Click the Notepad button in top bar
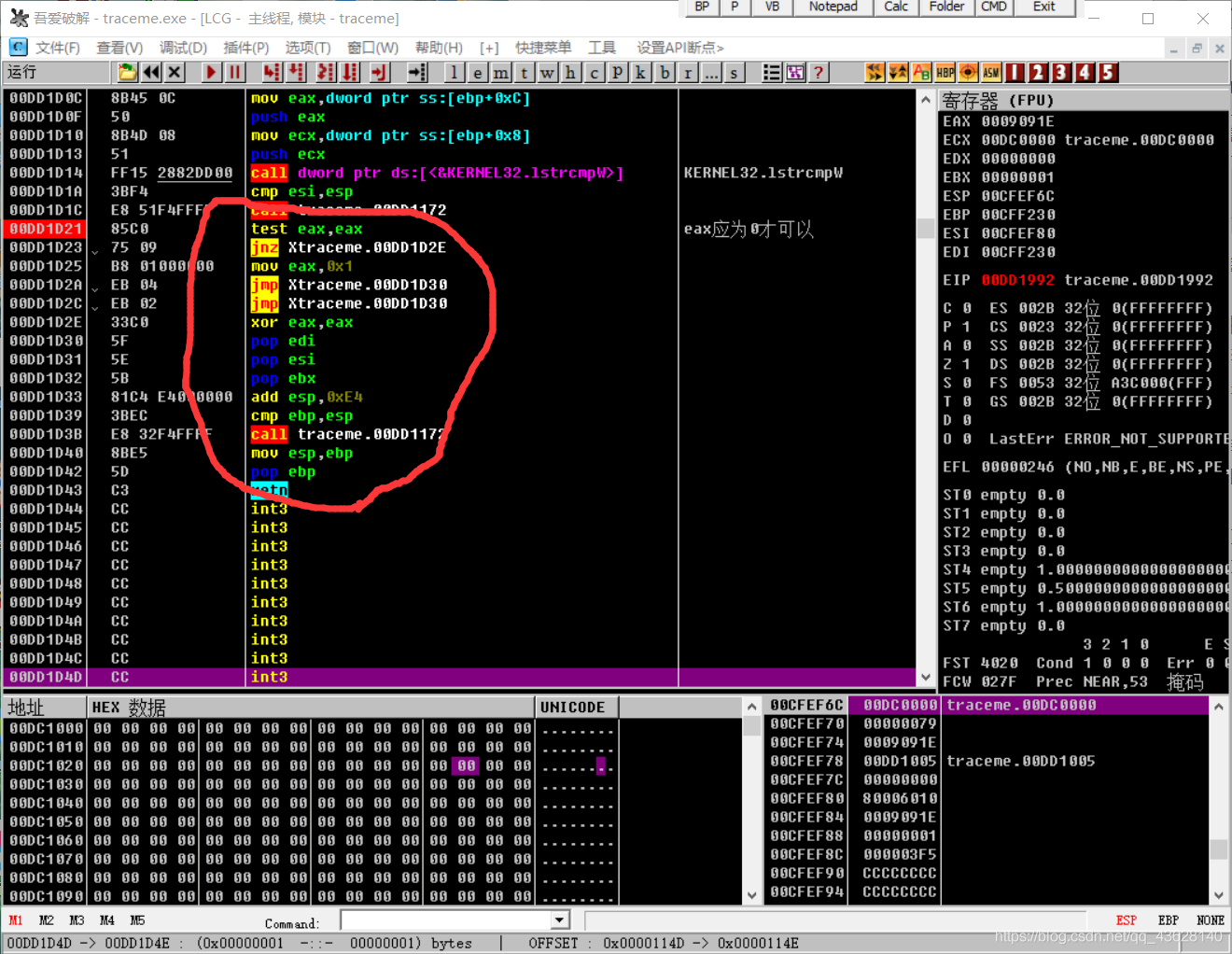The image size is (1232, 954). coord(833,7)
